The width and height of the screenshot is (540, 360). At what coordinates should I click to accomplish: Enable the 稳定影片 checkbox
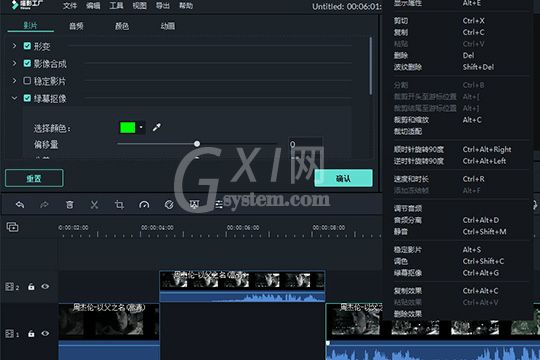coord(27,81)
